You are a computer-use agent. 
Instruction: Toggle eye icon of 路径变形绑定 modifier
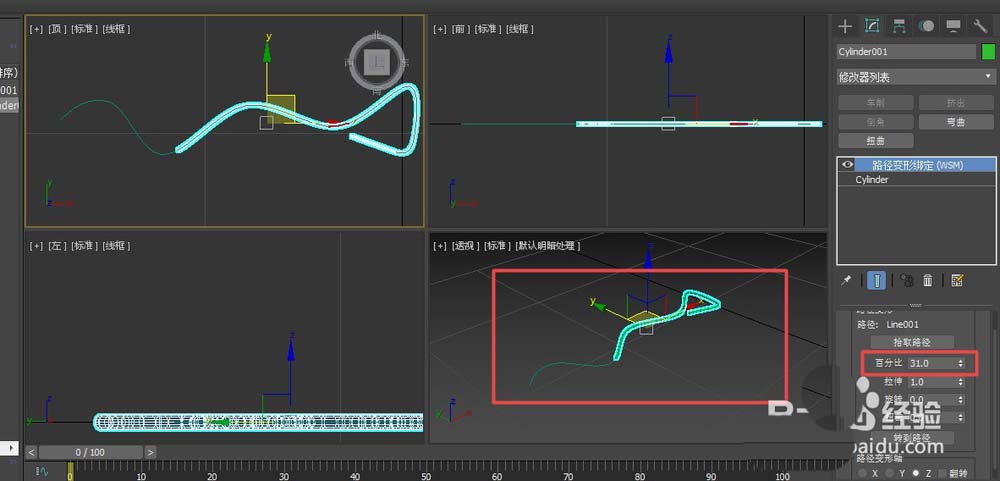pyautogui.click(x=847, y=165)
